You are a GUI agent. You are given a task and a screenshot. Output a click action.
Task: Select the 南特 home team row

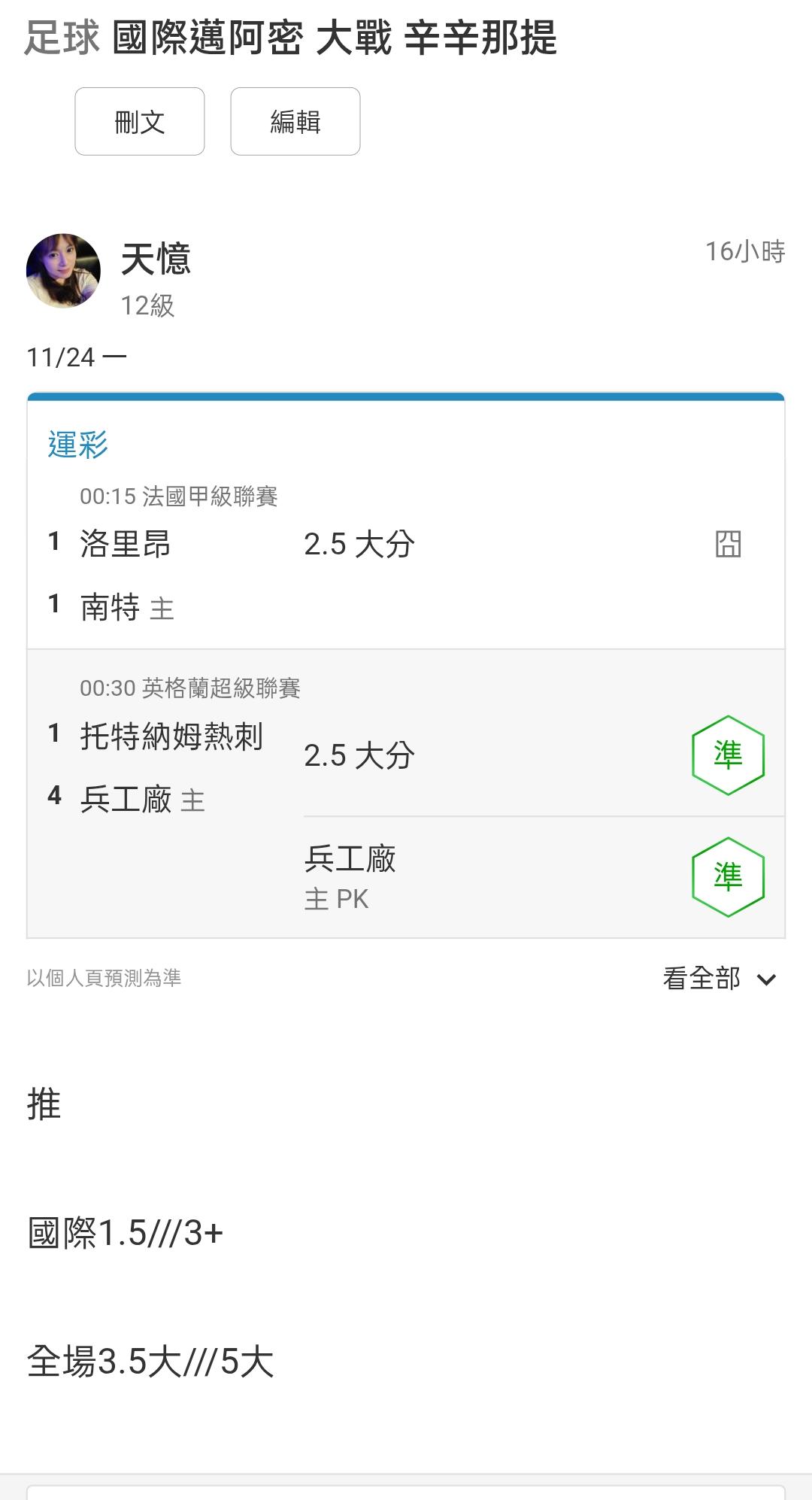point(111,607)
